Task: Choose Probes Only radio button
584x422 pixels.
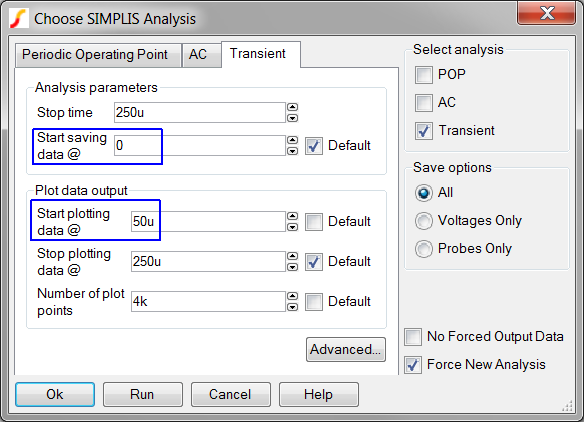Action: click(424, 249)
